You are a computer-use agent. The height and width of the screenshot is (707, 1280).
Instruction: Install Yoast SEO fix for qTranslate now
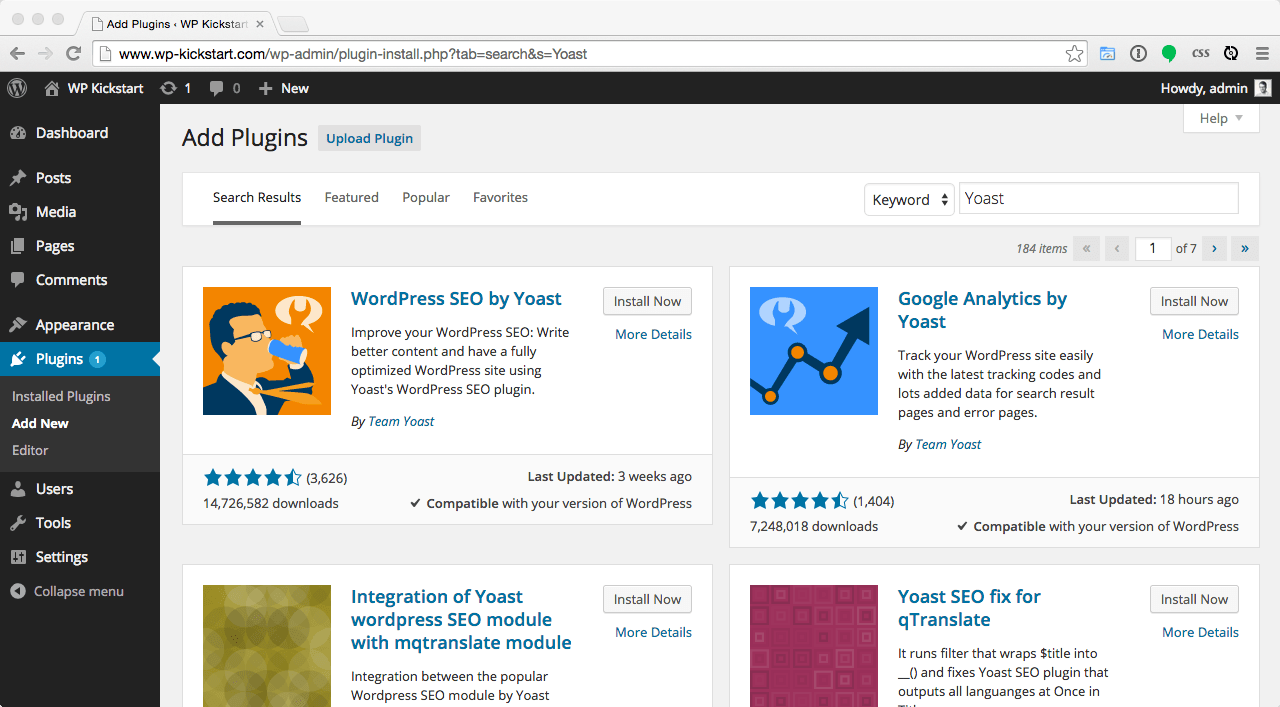coord(1194,599)
